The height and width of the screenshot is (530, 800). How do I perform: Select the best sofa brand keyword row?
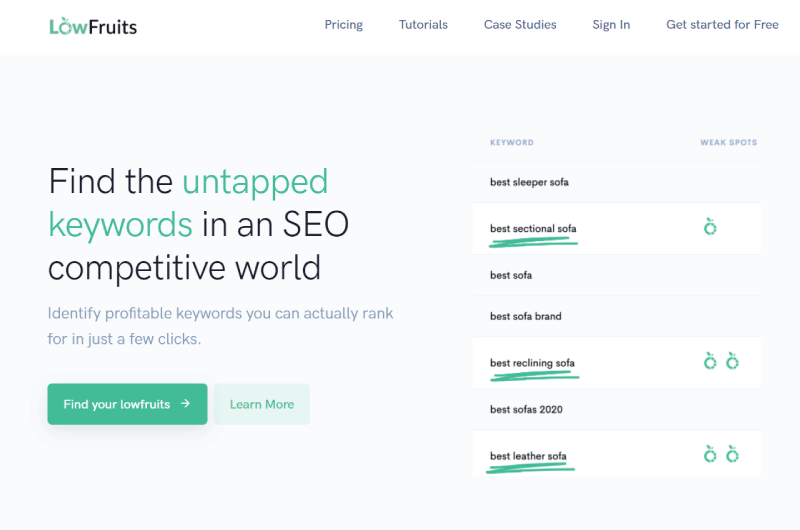point(617,316)
